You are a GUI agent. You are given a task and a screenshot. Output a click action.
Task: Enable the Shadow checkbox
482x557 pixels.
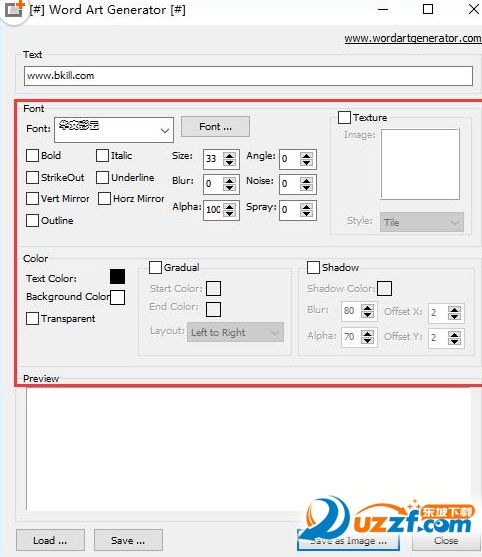tap(313, 267)
